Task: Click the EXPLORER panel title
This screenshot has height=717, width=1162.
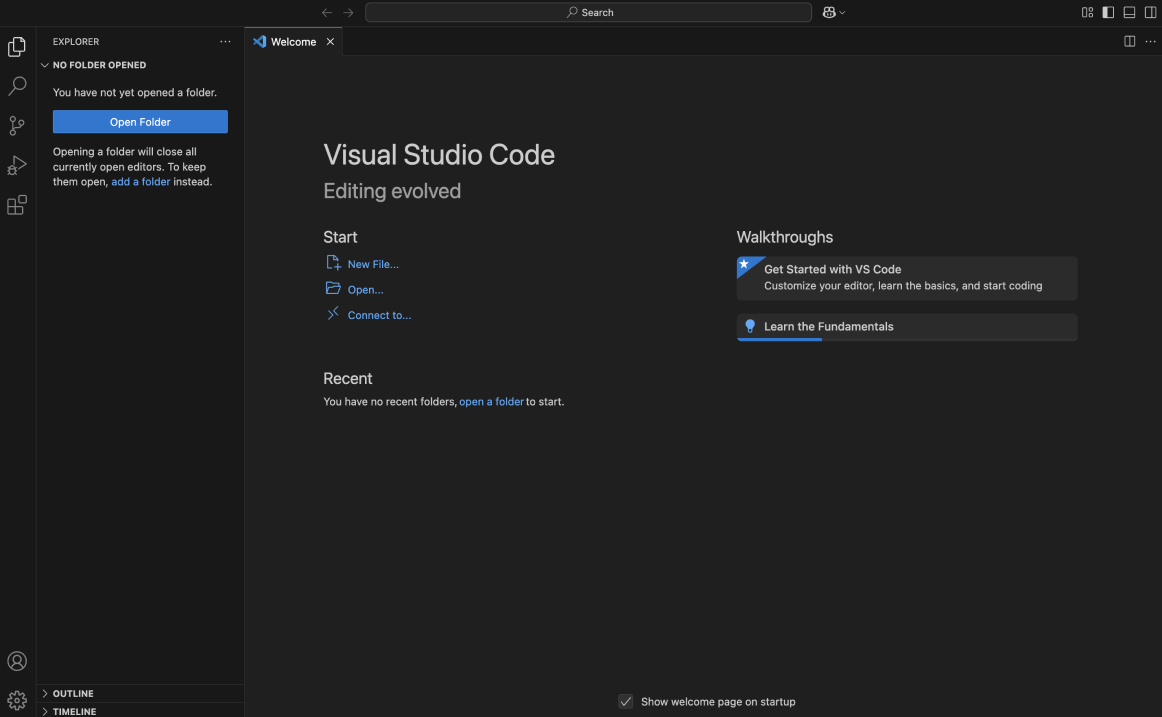Action: click(x=76, y=41)
